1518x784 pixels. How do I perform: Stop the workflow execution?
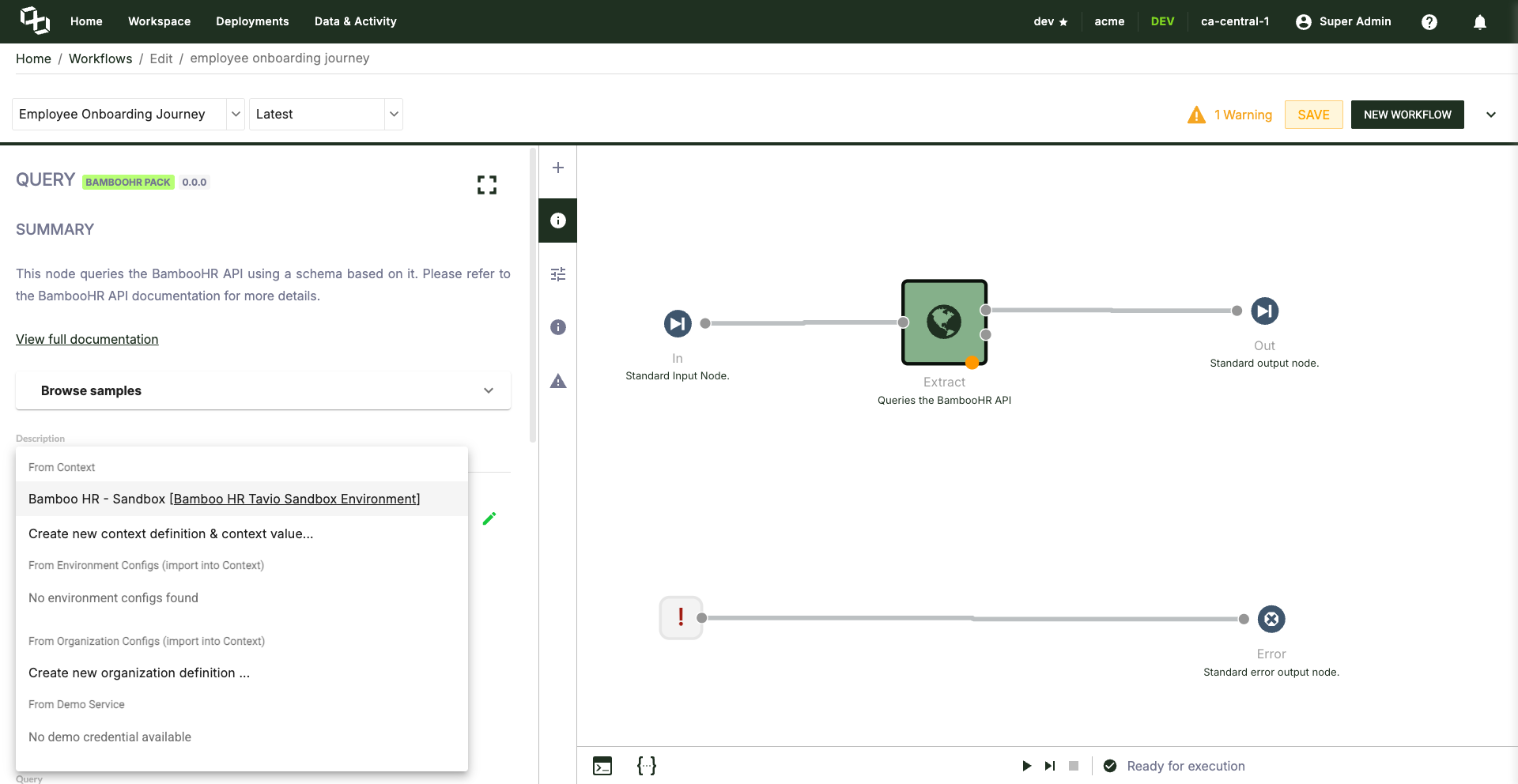(1074, 766)
